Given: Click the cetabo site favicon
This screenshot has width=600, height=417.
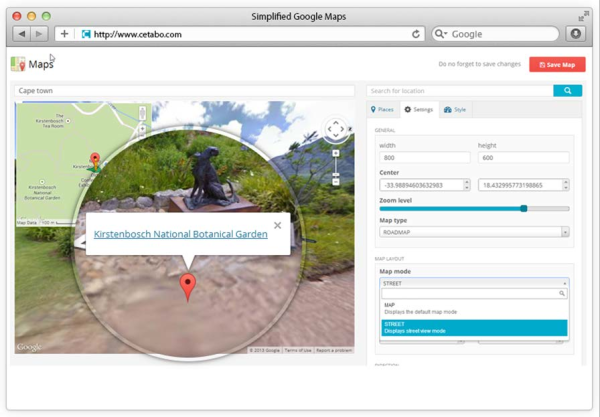Looking at the screenshot, I should click(x=86, y=34).
